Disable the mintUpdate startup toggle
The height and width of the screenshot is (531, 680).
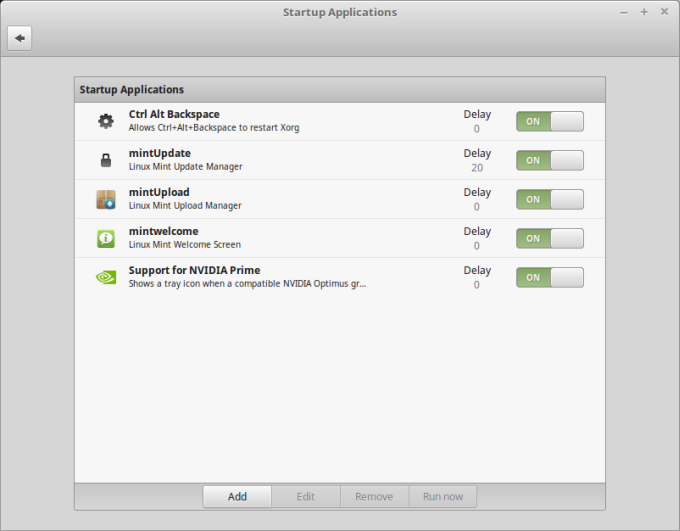(550, 161)
